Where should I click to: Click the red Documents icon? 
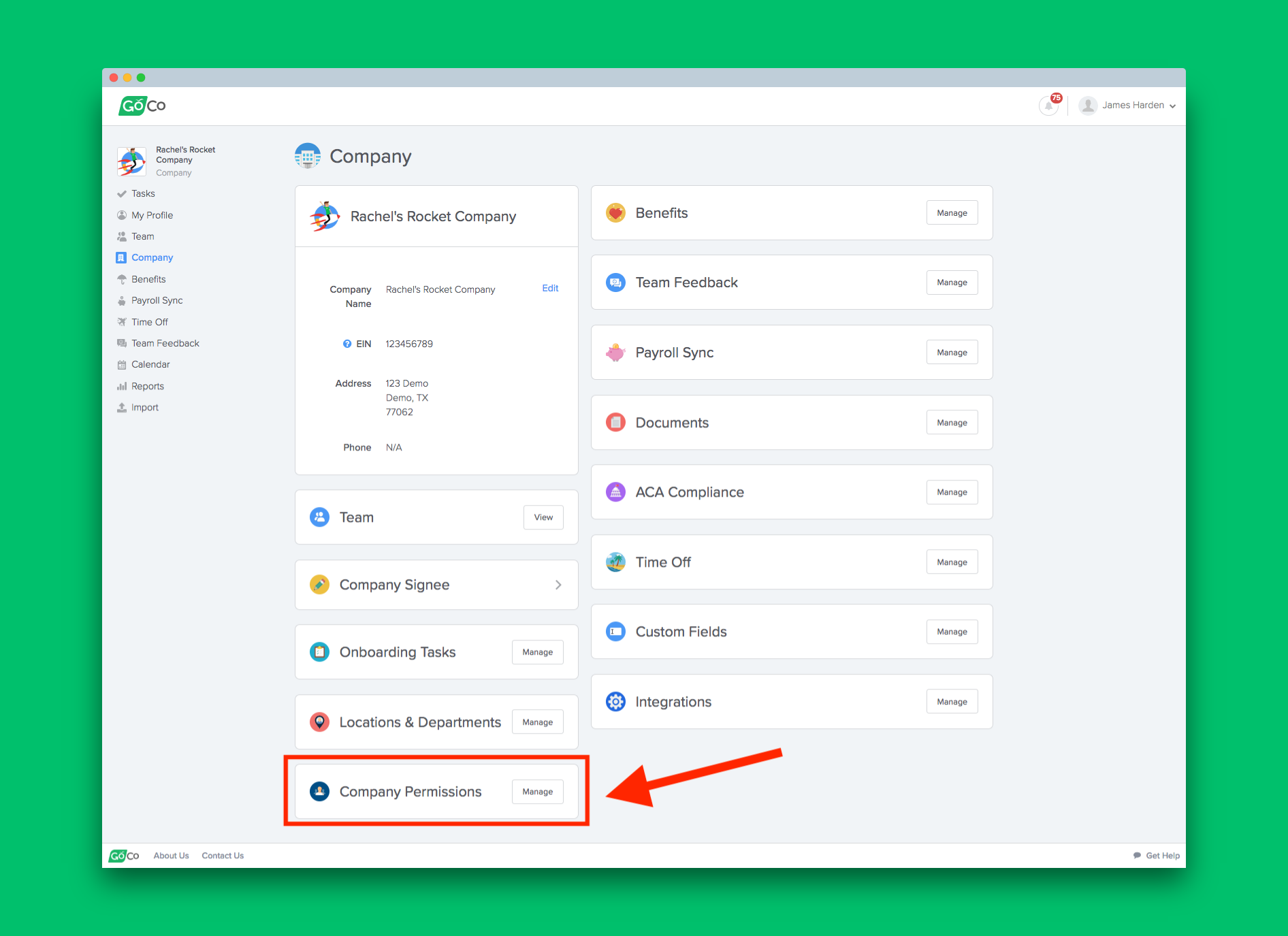pos(615,423)
